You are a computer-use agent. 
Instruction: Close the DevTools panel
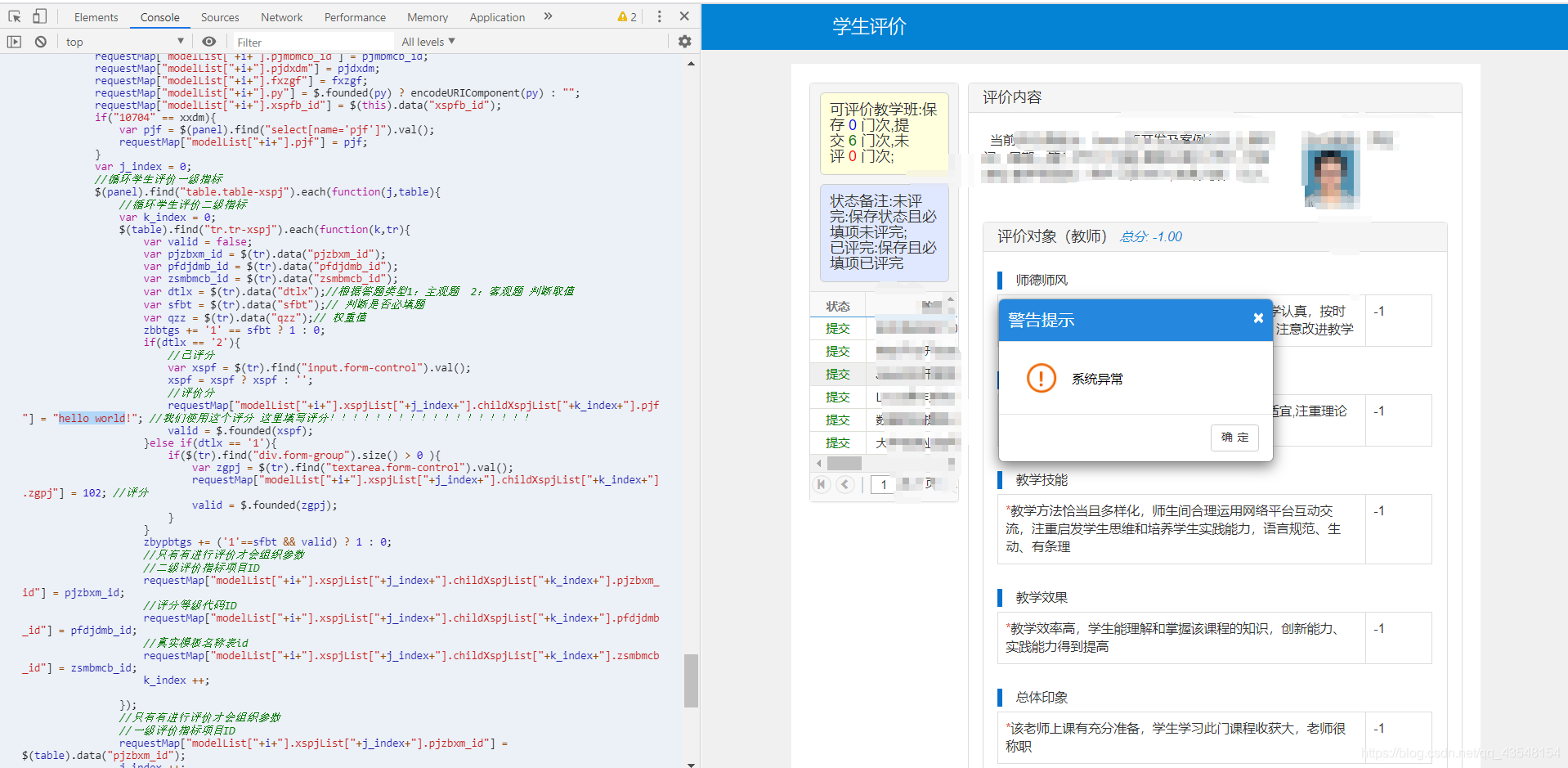(x=684, y=16)
